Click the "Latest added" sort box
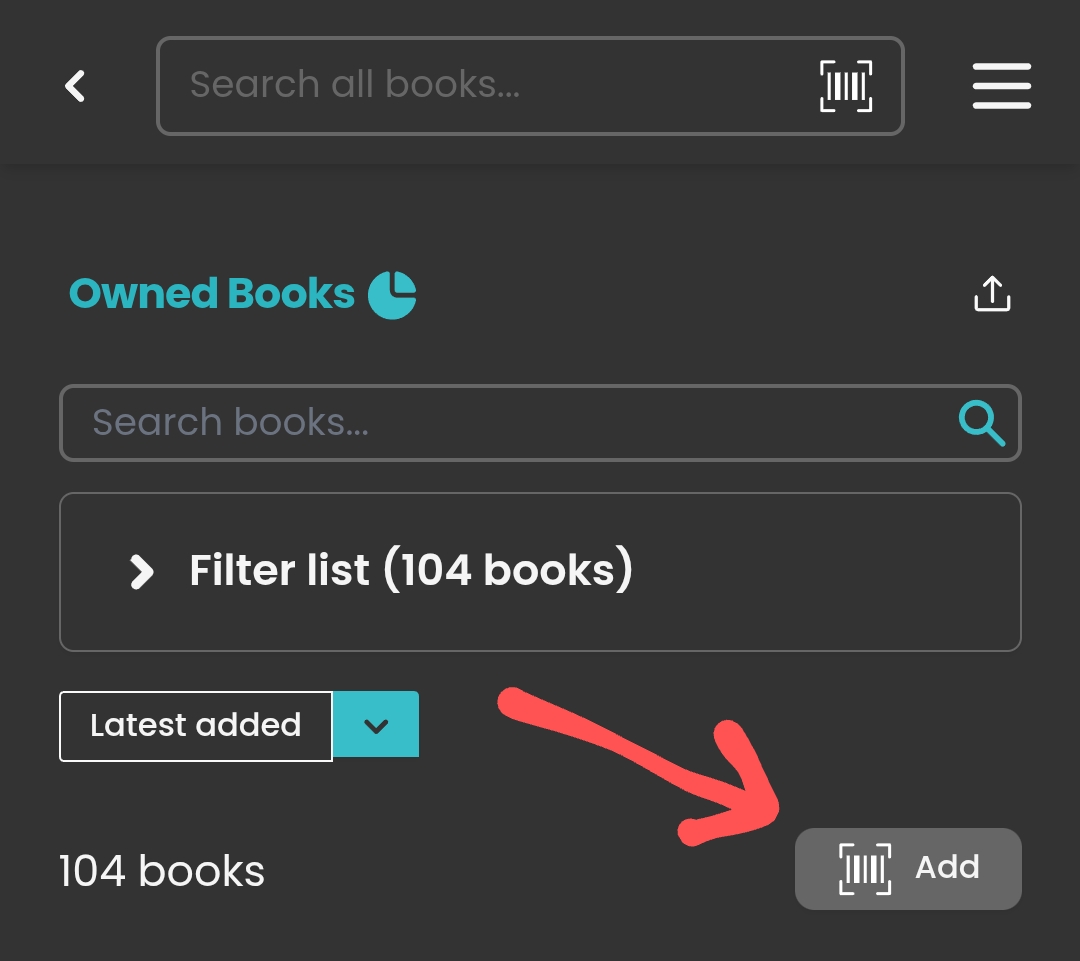This screenshot has width=1080, height=961. pyautogui.click(x=196, y=726)
